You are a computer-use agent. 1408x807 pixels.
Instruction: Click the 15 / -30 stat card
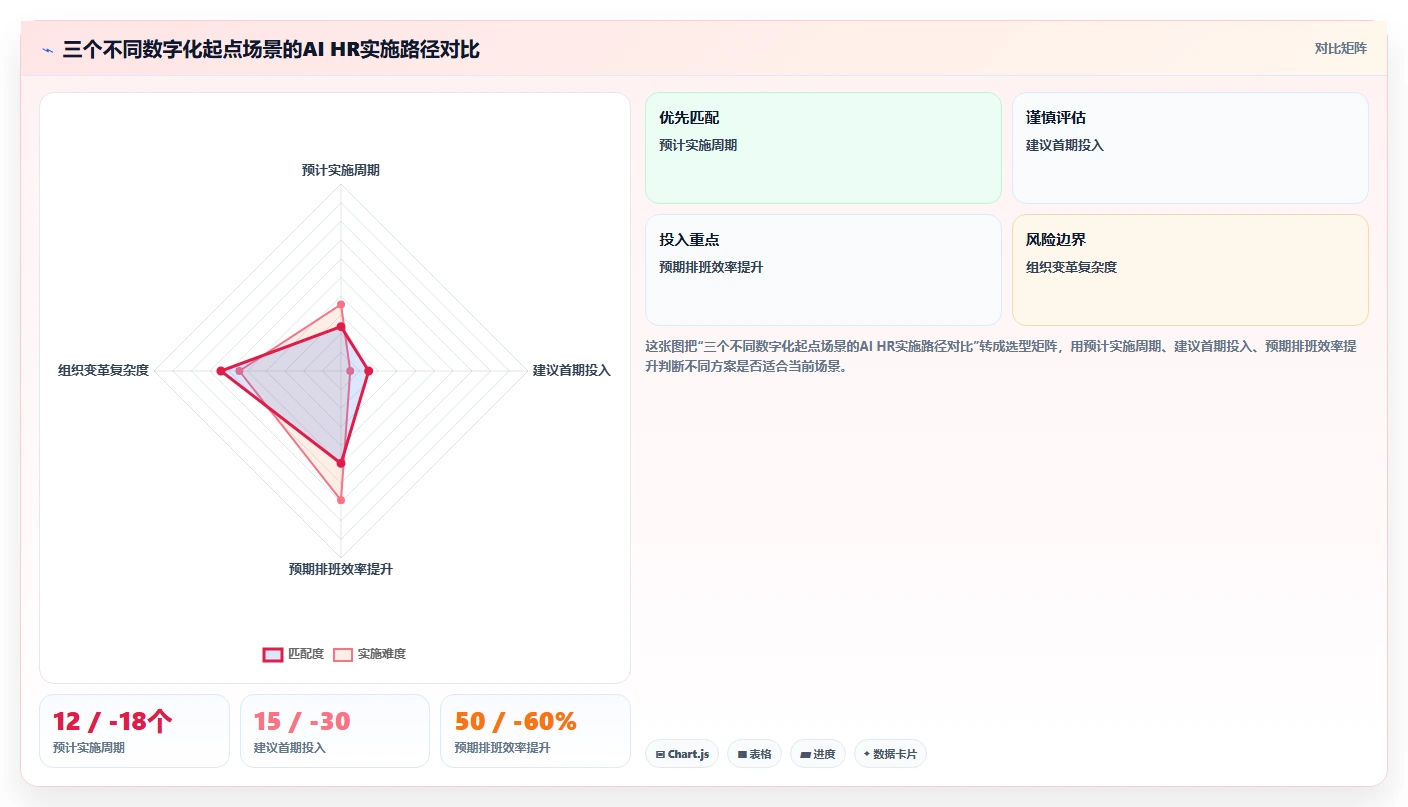coord(335,731)
